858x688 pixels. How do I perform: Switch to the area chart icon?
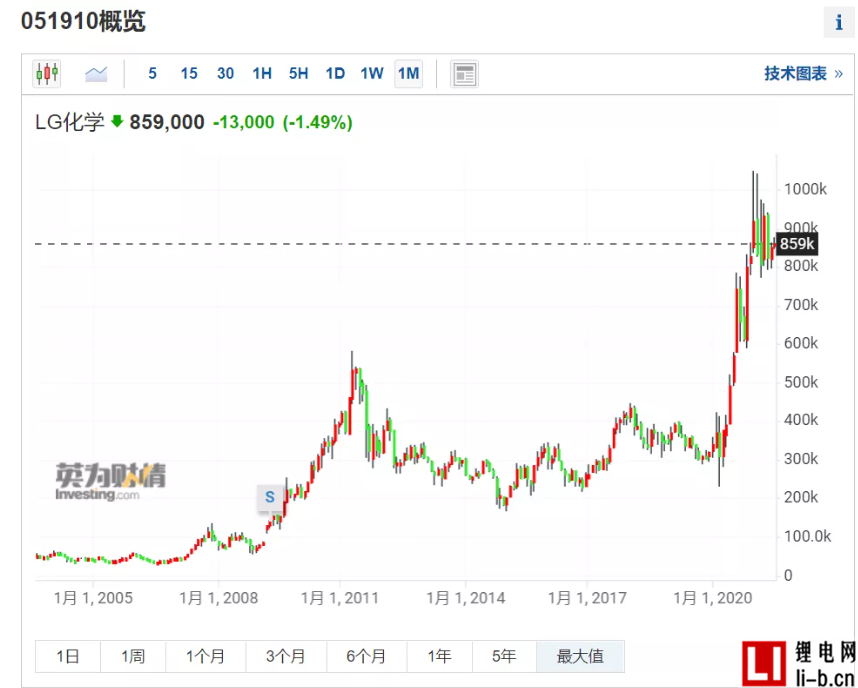(x=96, y=73)
